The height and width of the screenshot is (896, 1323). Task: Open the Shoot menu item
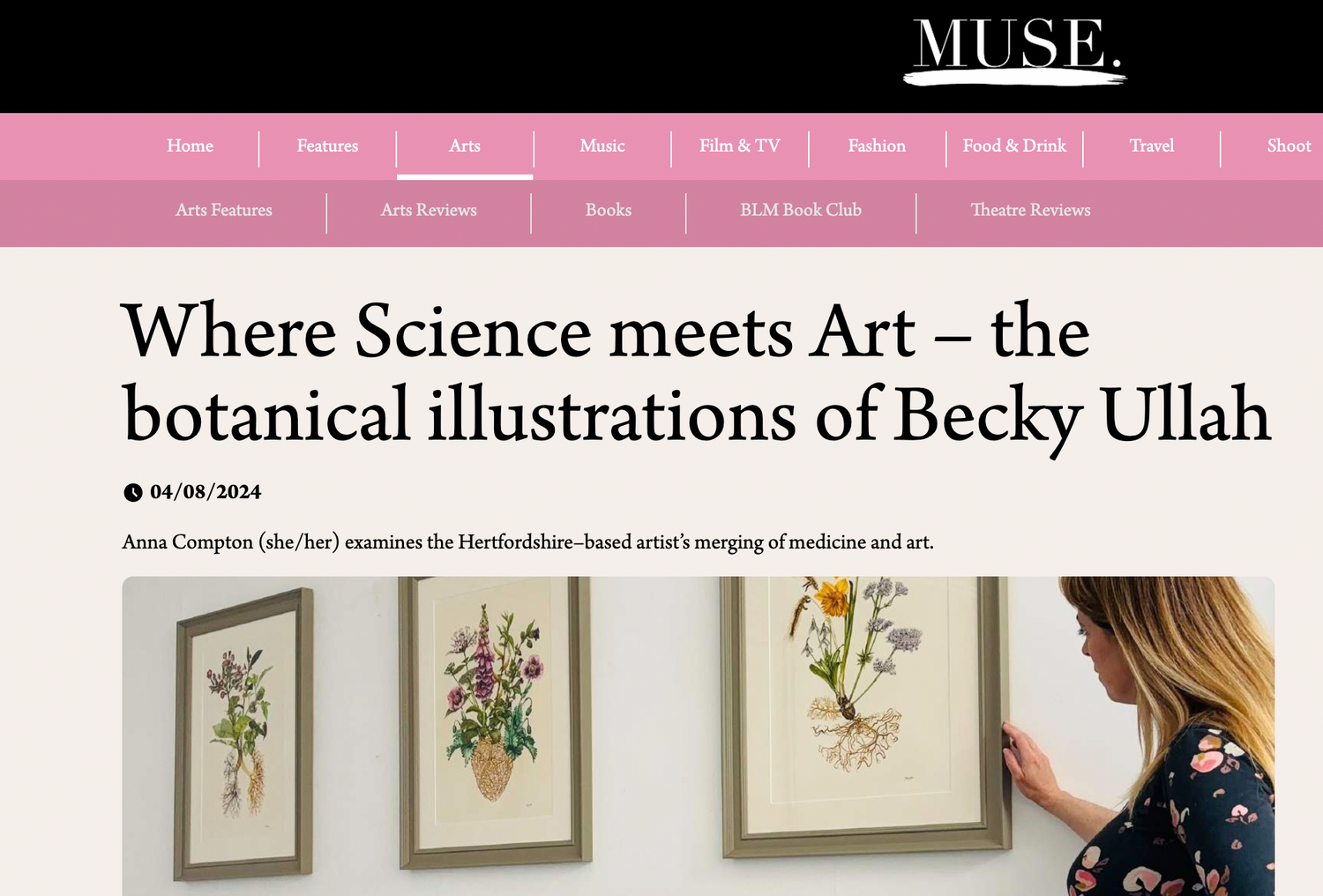(1289, 146)
